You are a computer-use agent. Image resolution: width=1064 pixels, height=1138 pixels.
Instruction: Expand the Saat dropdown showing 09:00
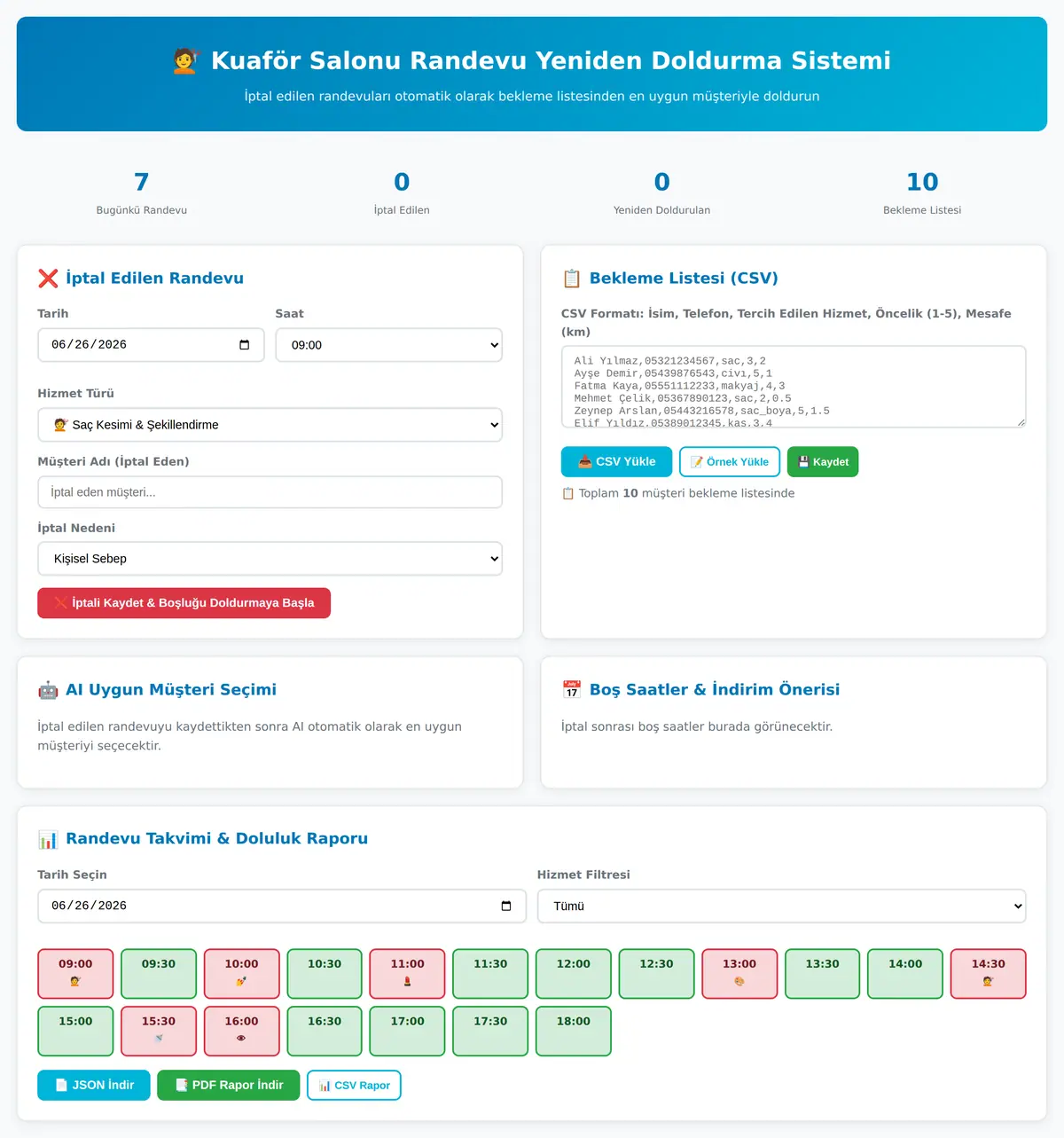(x=388, y=345)
